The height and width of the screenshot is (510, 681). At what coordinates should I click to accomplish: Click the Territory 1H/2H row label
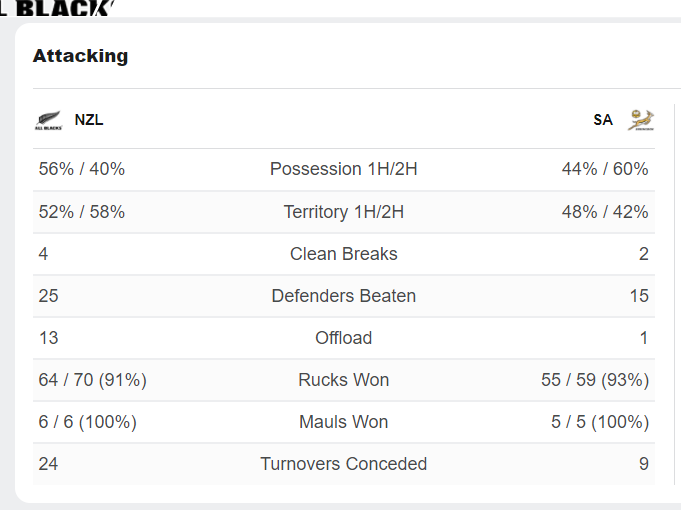click(x=344, y=212)
